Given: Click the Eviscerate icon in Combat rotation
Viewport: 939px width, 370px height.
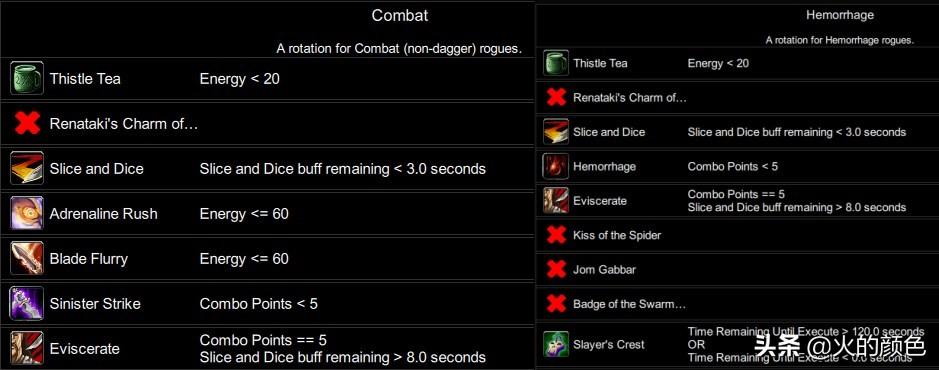Looking at the screenshot, I should pos(27,348).
